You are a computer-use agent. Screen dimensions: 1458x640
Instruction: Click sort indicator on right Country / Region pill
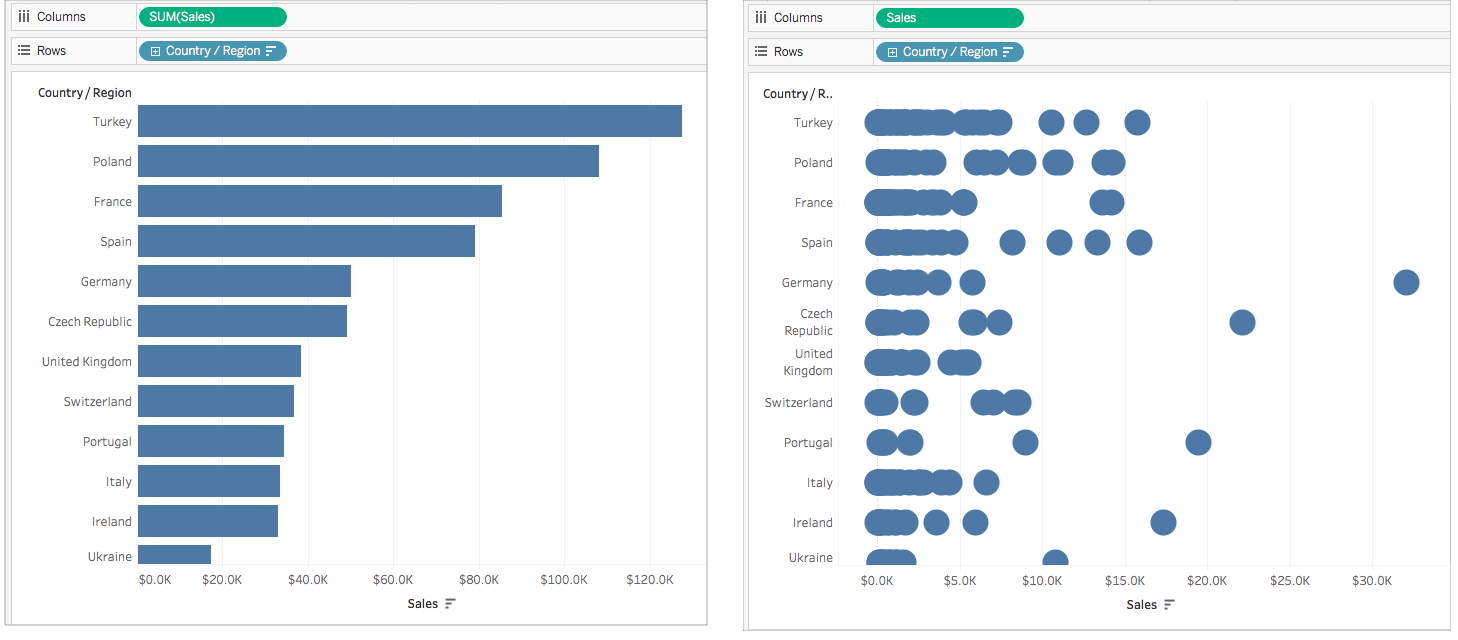pos(1008,52)
